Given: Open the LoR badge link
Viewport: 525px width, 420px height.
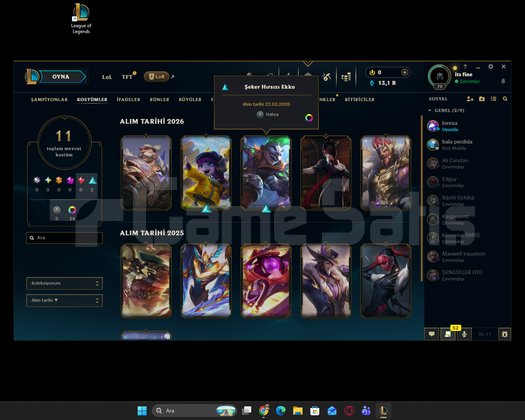Looking at the screenshot, I should click(156, 77).
